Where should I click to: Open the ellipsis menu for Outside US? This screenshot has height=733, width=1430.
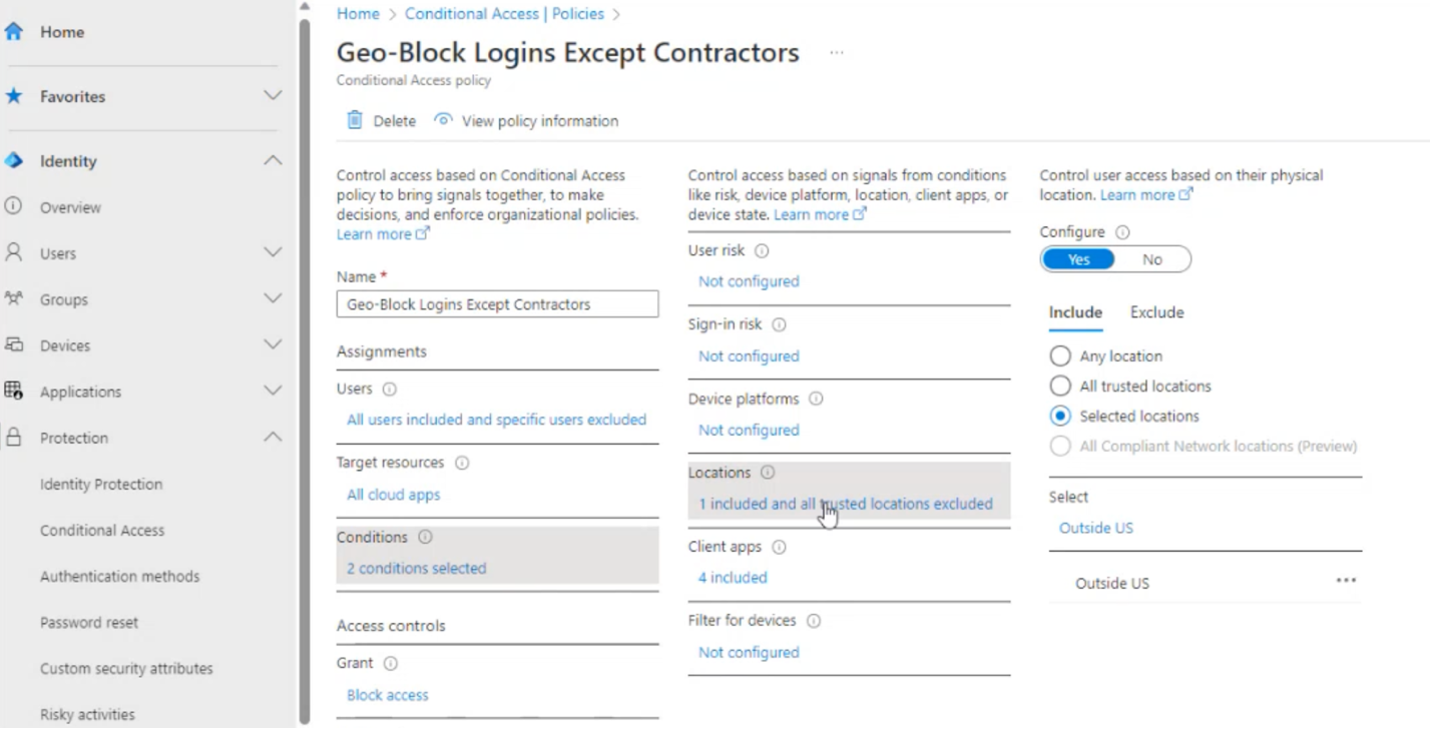1346,581
